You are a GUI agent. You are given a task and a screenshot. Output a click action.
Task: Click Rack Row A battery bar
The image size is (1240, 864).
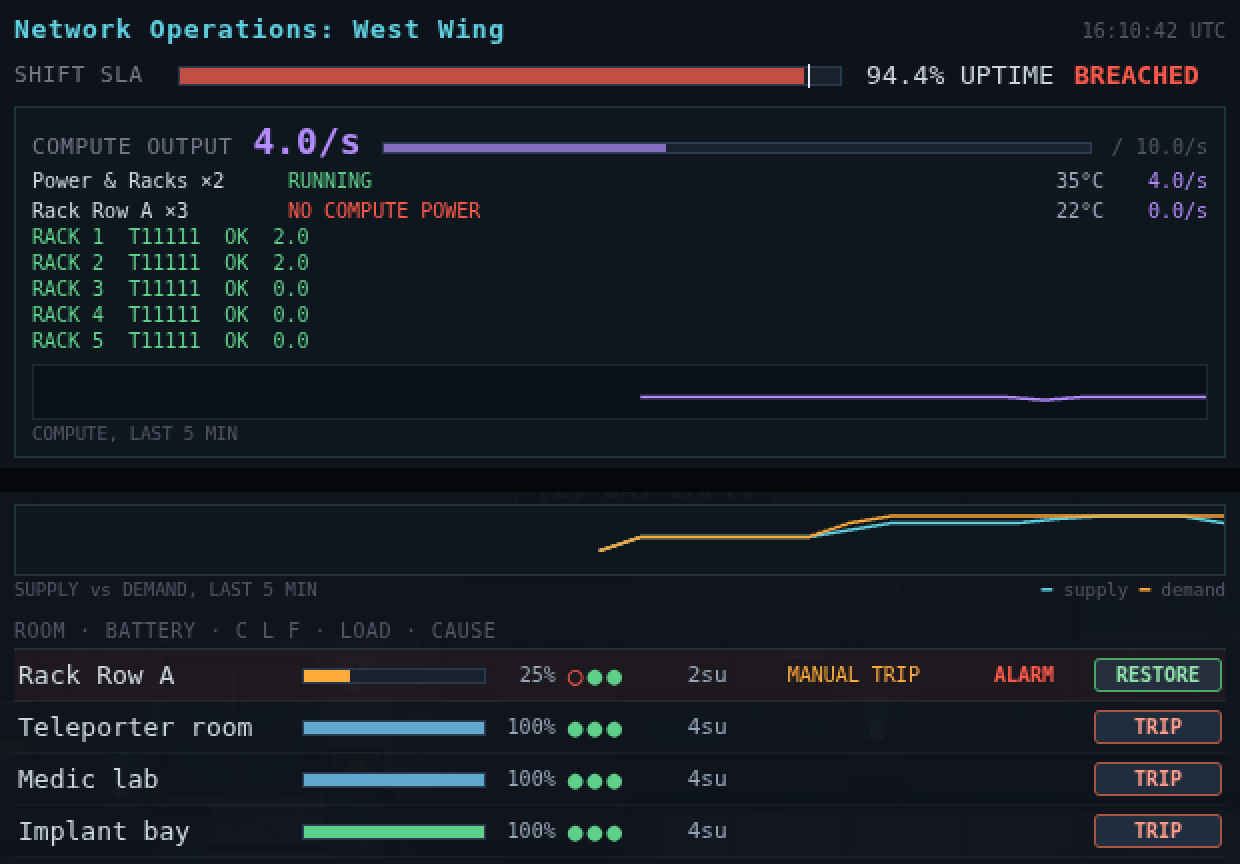click(394, 676)
